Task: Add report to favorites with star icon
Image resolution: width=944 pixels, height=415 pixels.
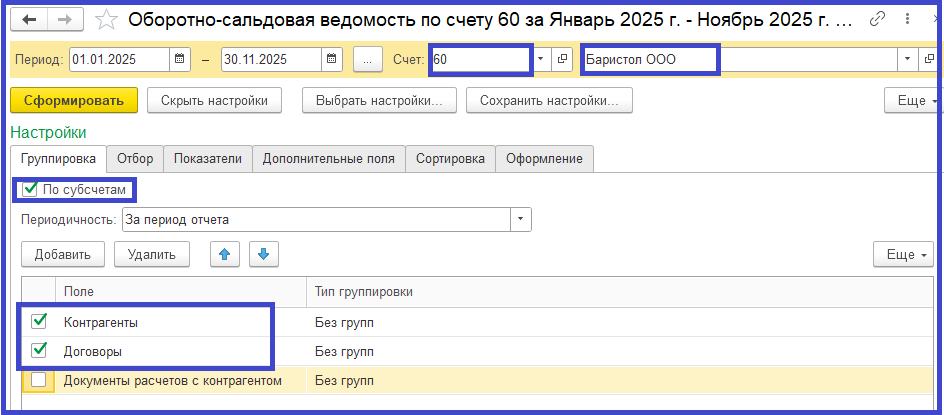Action: (x=105, y=20)
